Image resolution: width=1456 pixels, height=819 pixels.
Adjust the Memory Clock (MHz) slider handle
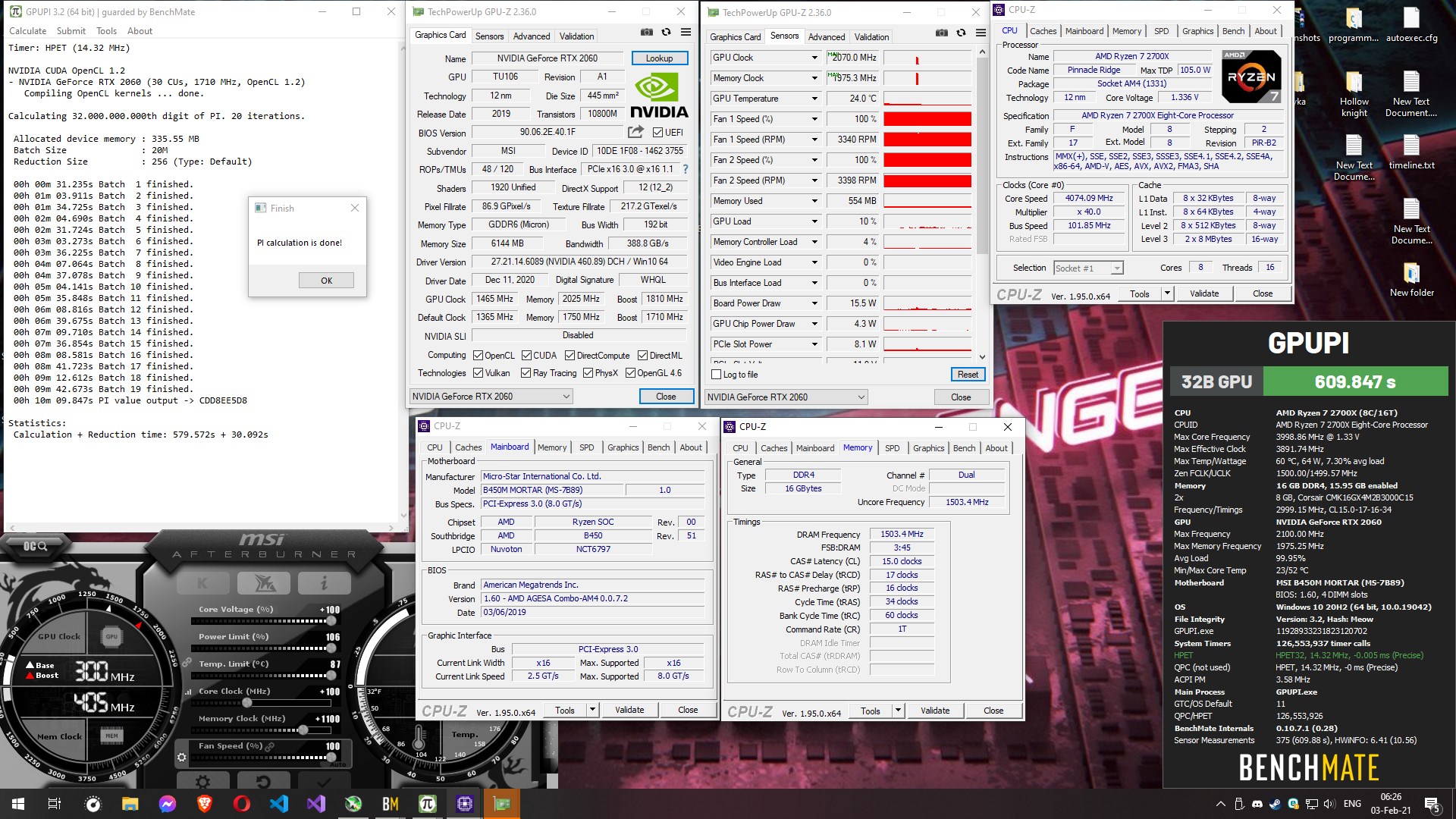[303, 730]
